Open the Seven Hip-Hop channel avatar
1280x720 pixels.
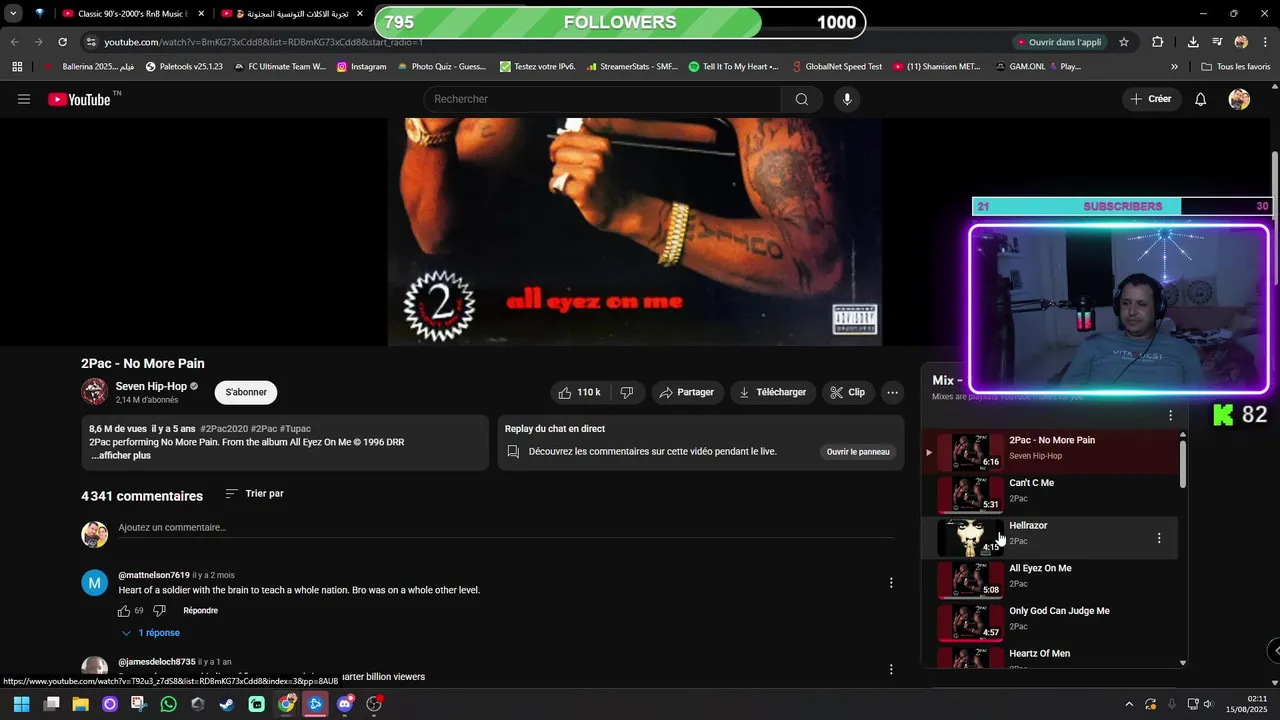[x=94, y=391]
